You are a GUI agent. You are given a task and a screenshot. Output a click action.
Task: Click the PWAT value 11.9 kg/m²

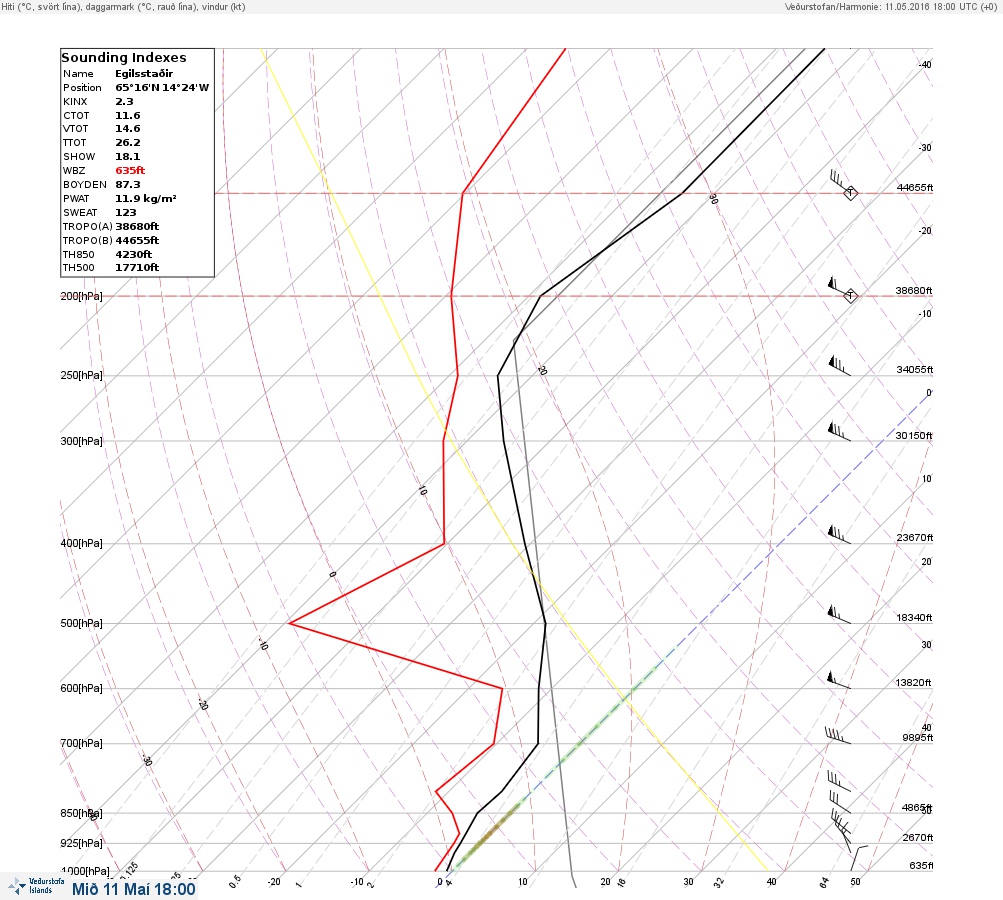146,198
